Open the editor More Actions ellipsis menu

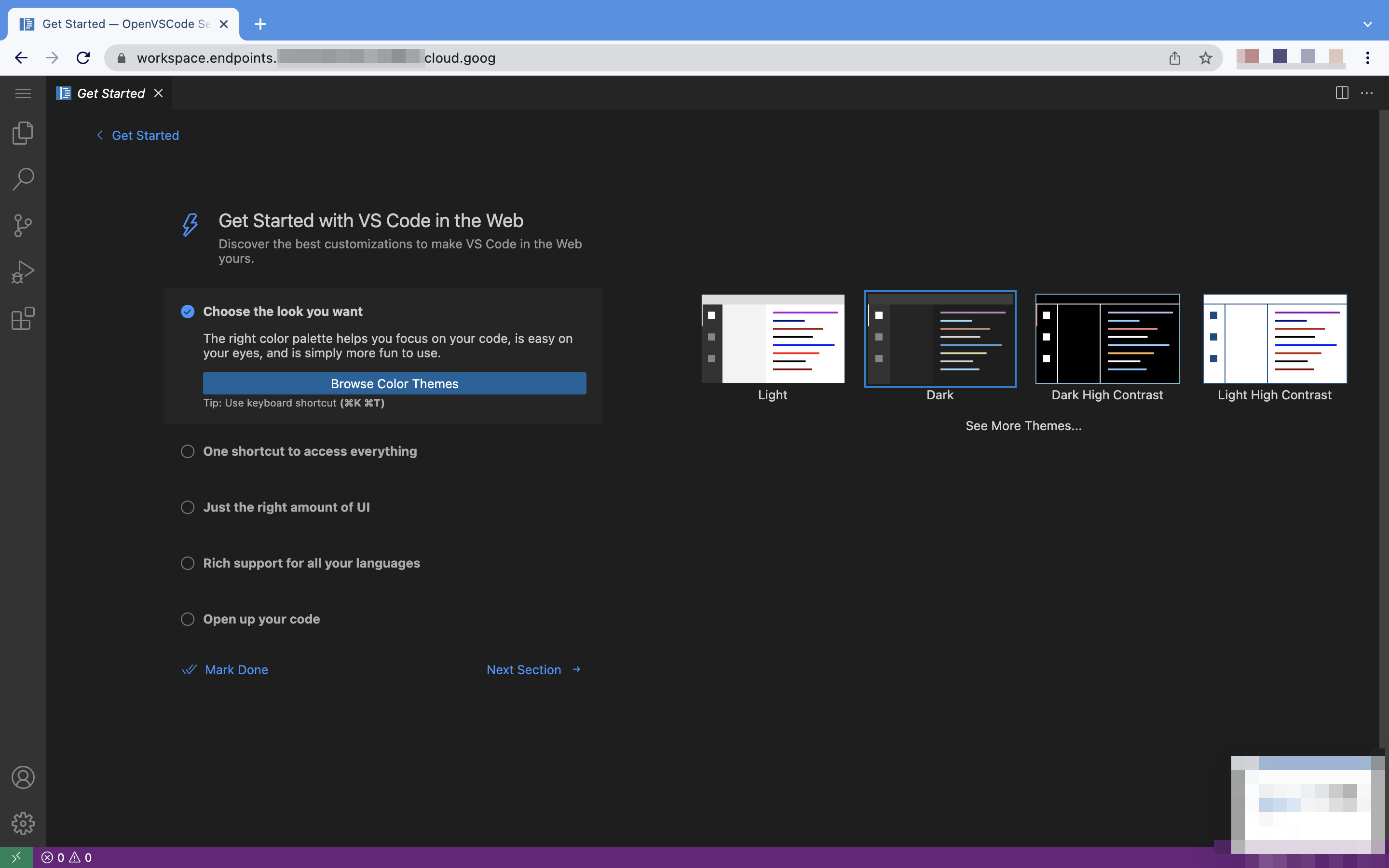pyautogui.click(x=1367, y=93)
